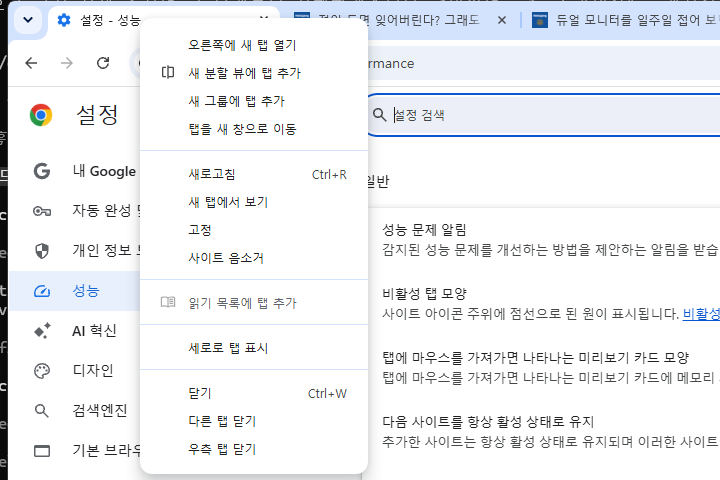Open 내 Google settings section
This screenshot has width=720, height=480.
click(74, 171)
